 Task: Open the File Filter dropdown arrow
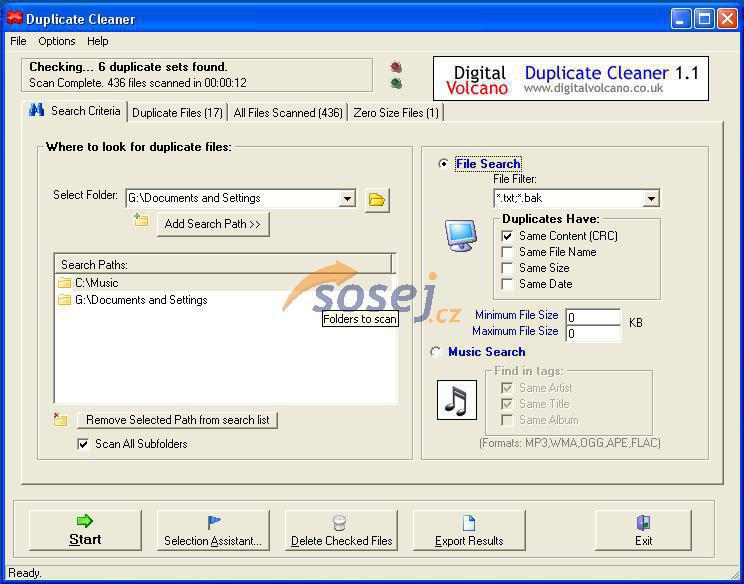tap(651, 198)
